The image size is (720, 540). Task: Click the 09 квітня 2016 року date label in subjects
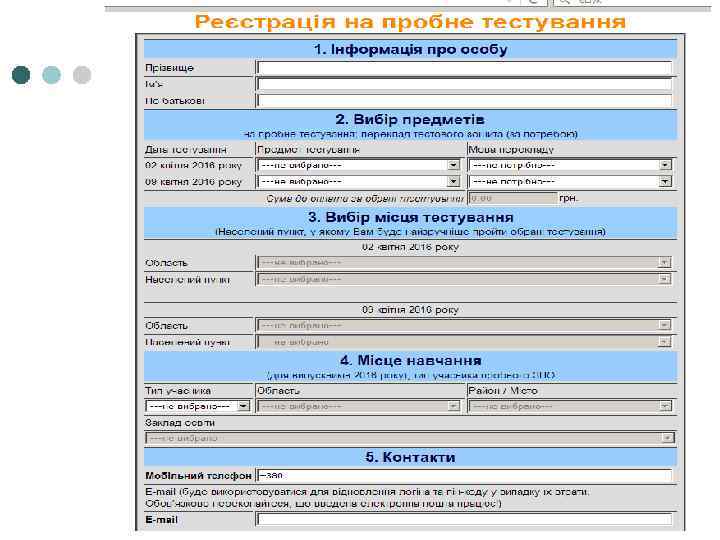coord(193,182)
